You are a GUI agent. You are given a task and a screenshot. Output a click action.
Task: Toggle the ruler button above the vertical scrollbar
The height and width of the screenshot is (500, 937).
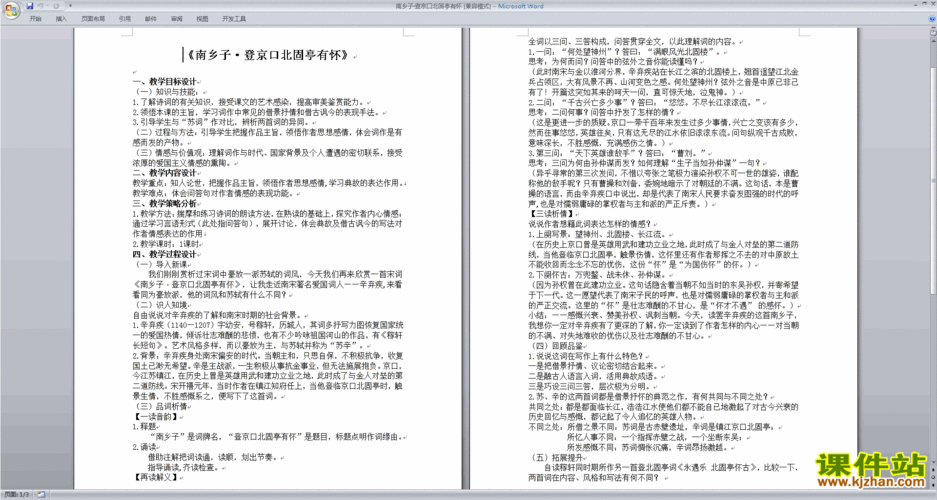(932, 31)
